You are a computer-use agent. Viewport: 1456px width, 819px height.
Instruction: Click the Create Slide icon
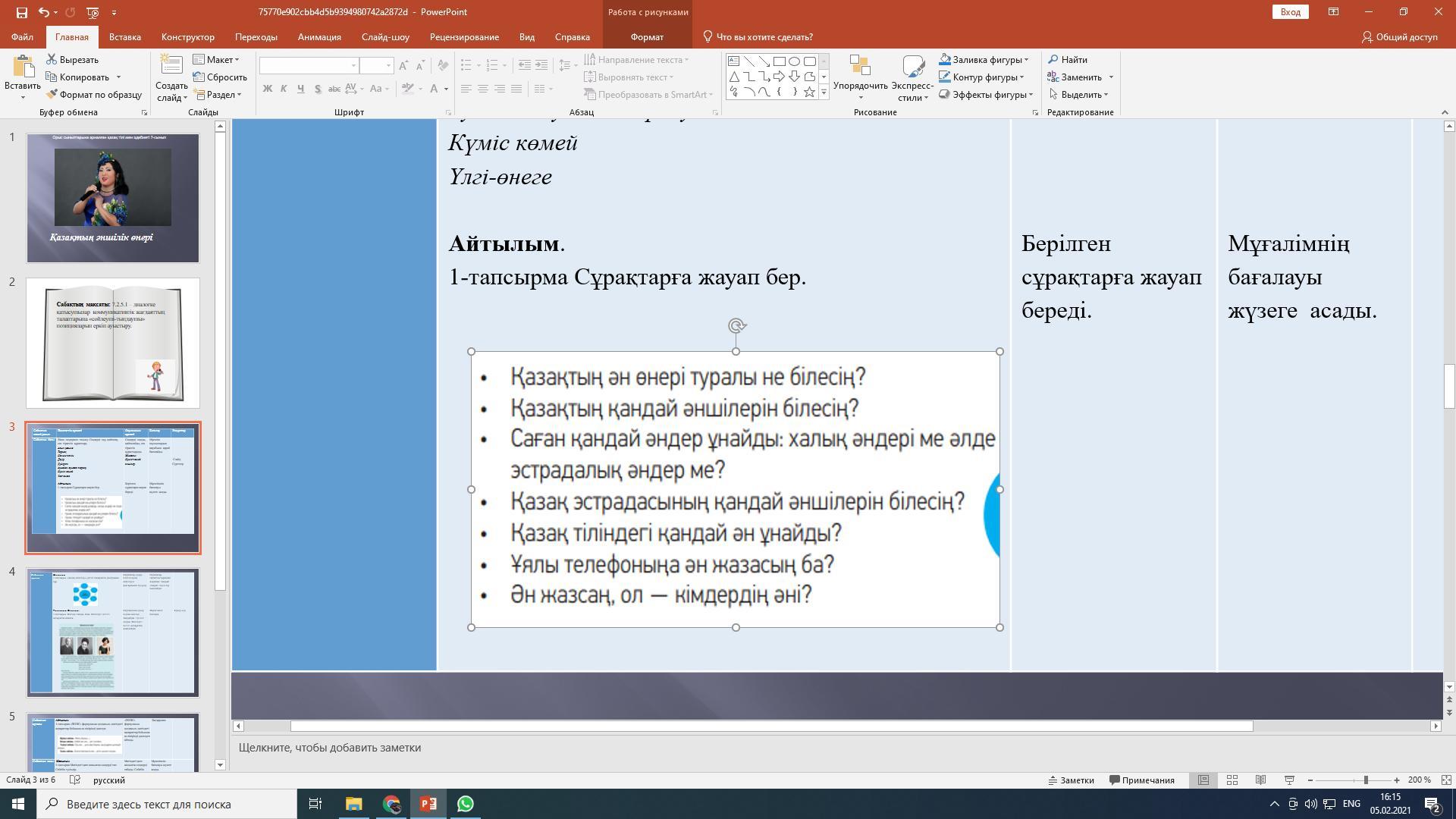coord(171,67)
